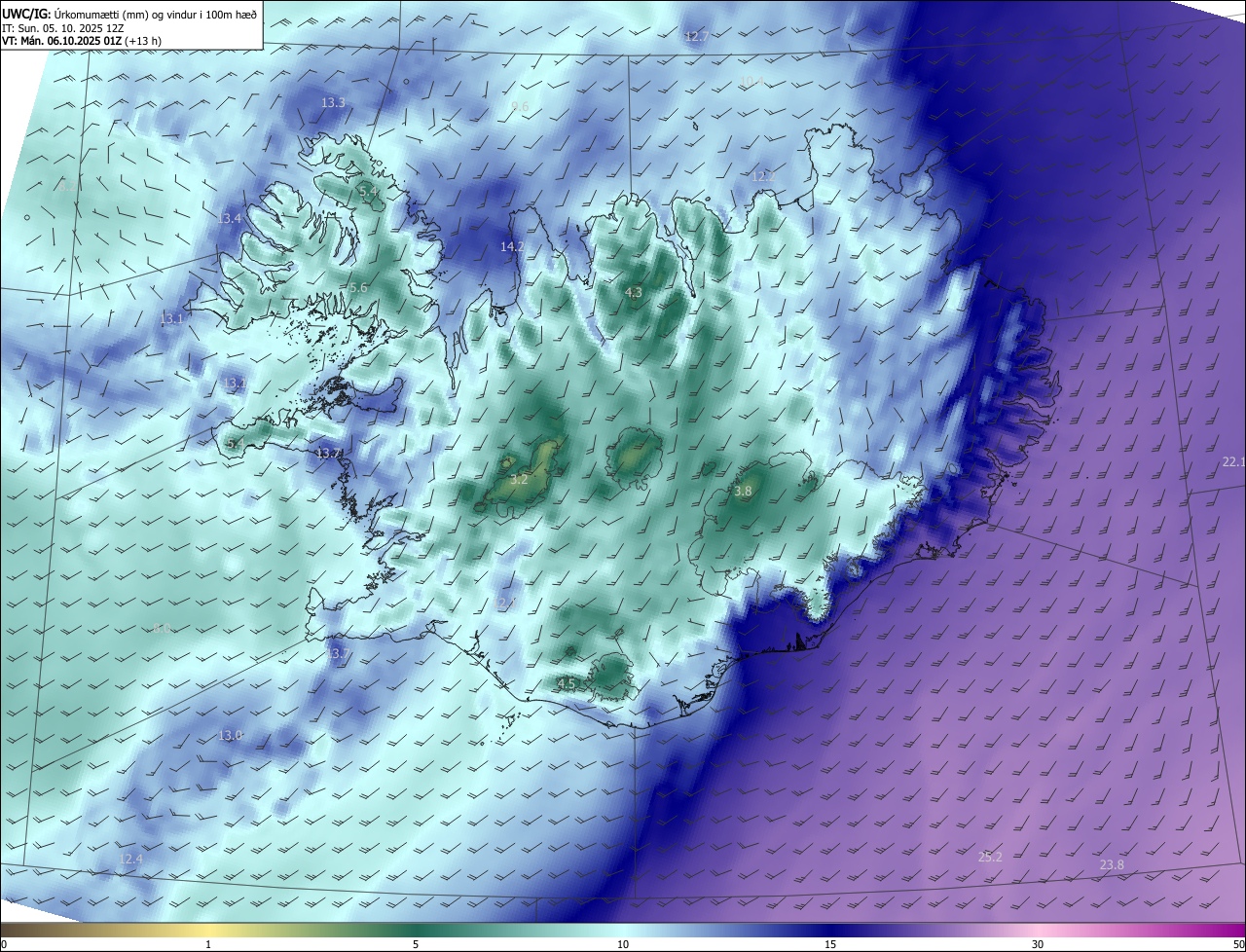Click the 12.2 value label
The image size is (1246, 952).
point(763,176)
